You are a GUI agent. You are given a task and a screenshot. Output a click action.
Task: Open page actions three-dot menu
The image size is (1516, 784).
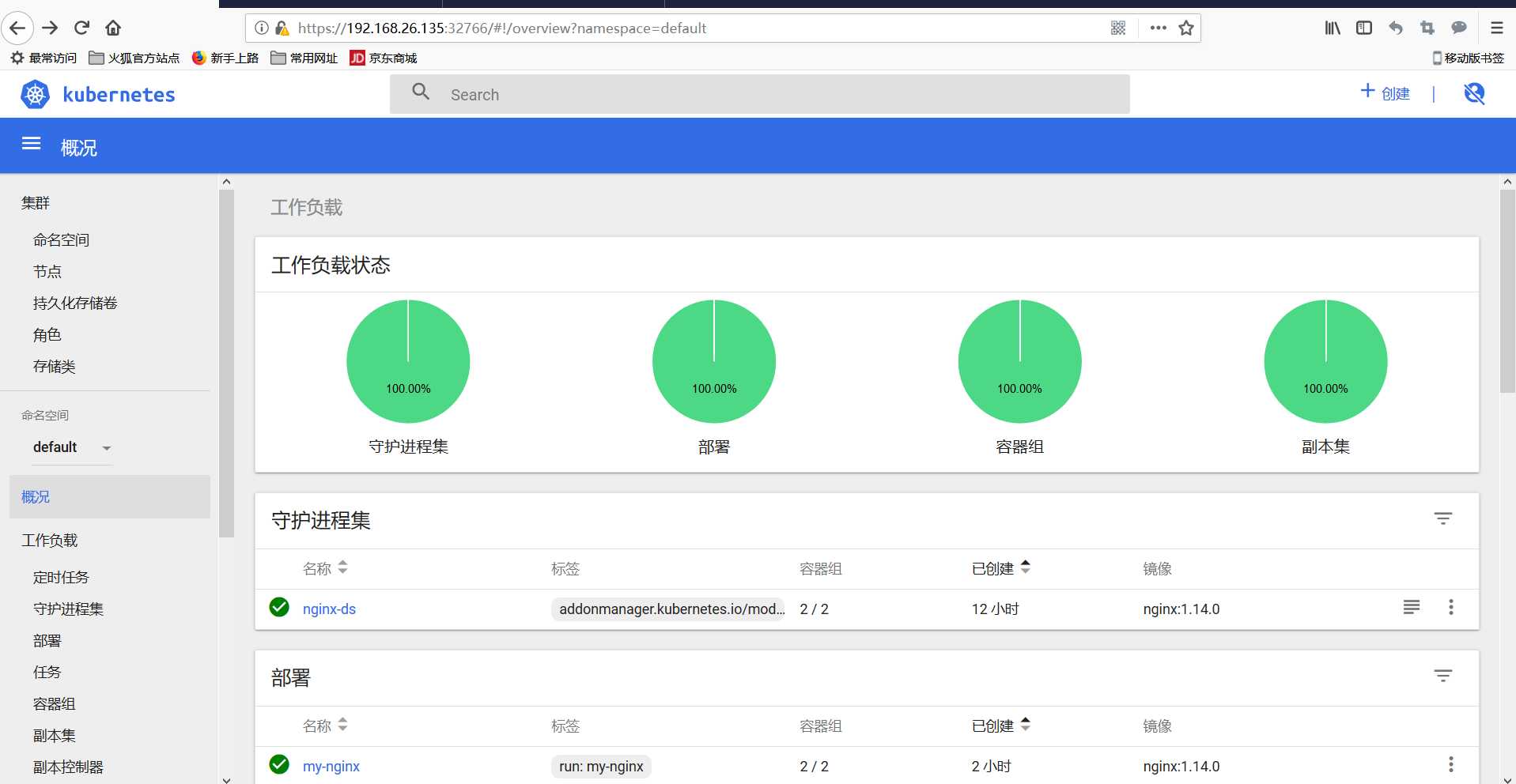point(1159,28)
